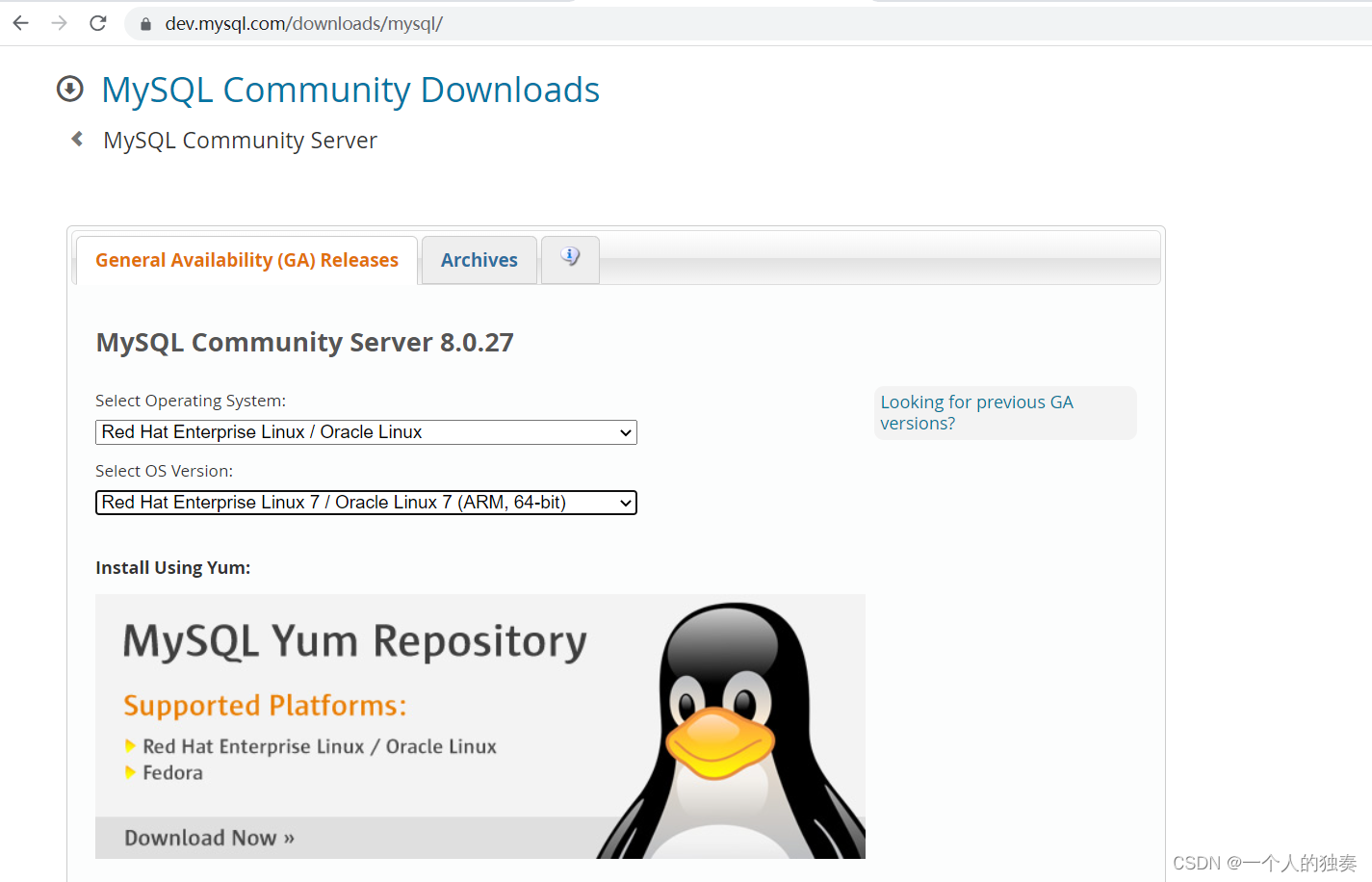1372x882 pixels.
Task: Select the General Availability (GA) Releases tab
Action: [246, 260]
